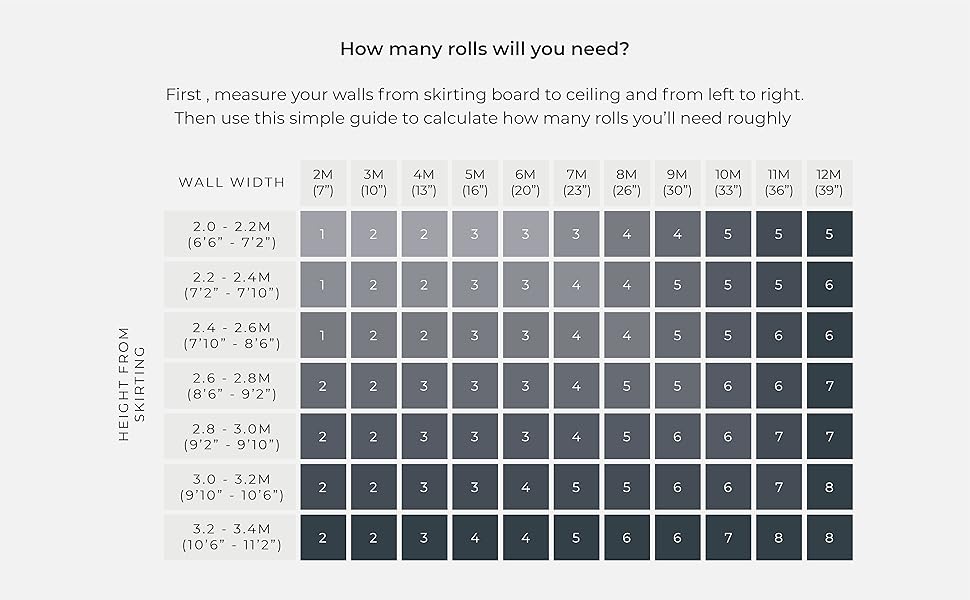The image size is (970, 600).
Task: Click the vertical "HEIGHT FROM SKIRTING" label
Action: click(x=131, y=385)
